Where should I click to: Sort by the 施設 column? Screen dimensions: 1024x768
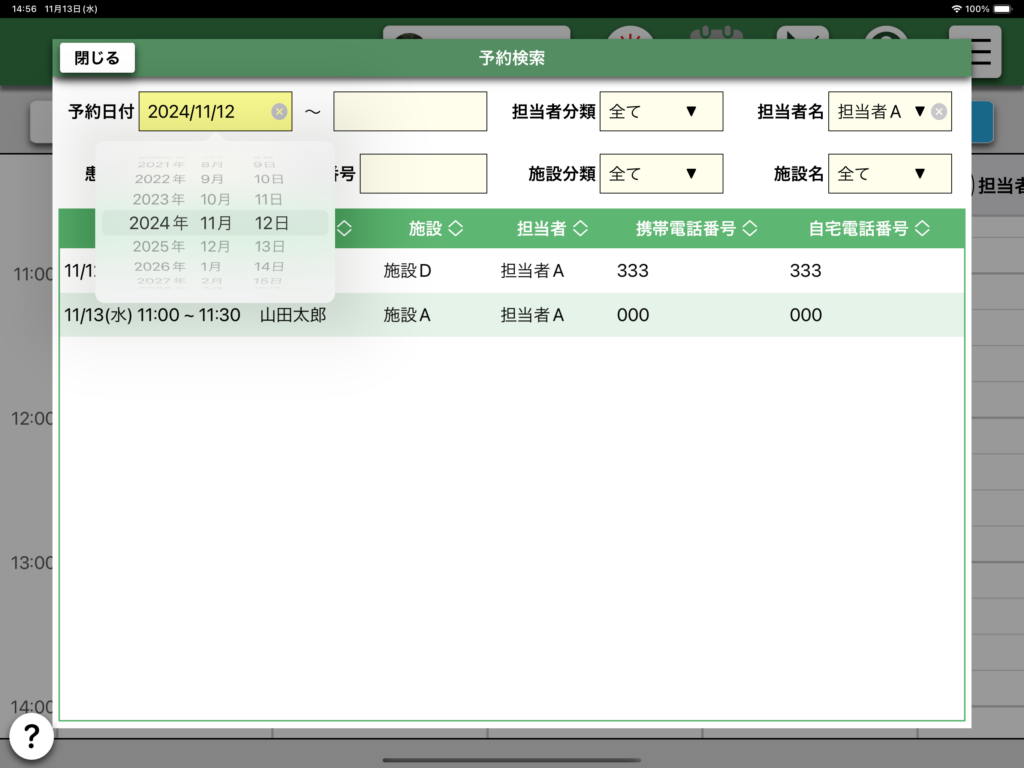coord(436,229)
